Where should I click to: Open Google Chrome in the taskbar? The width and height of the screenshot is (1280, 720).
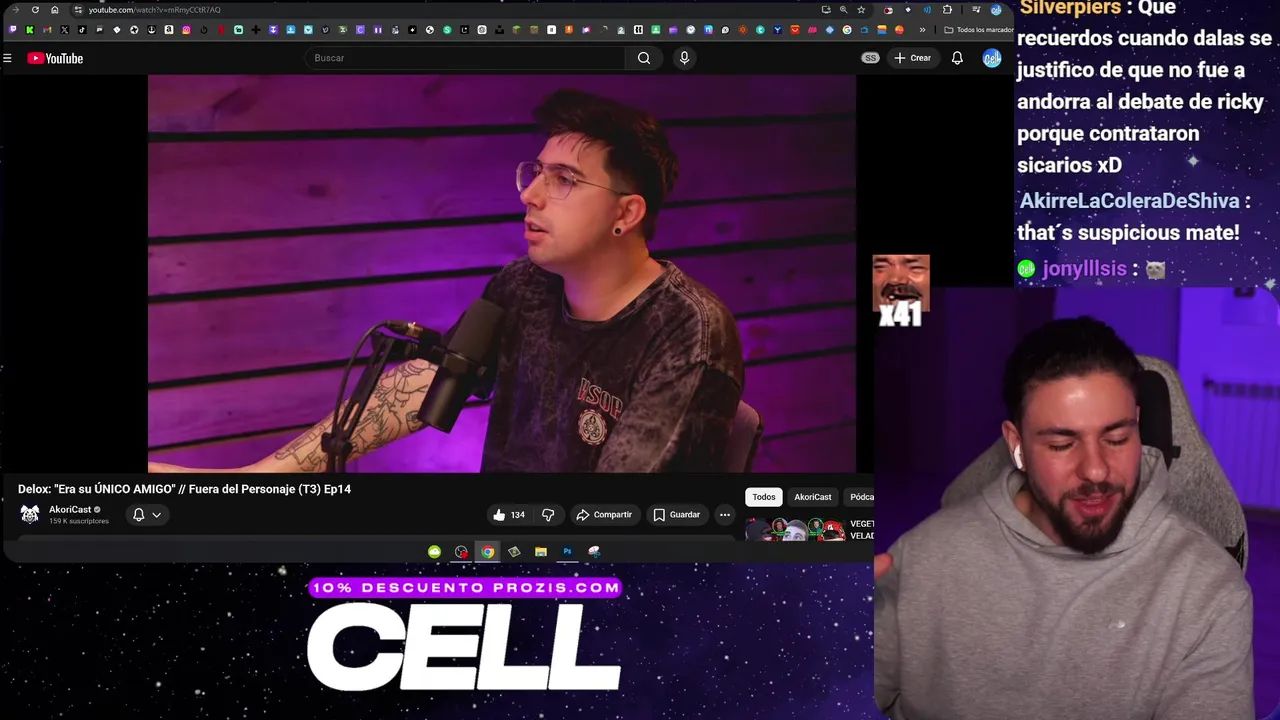(x=487, y=552)
